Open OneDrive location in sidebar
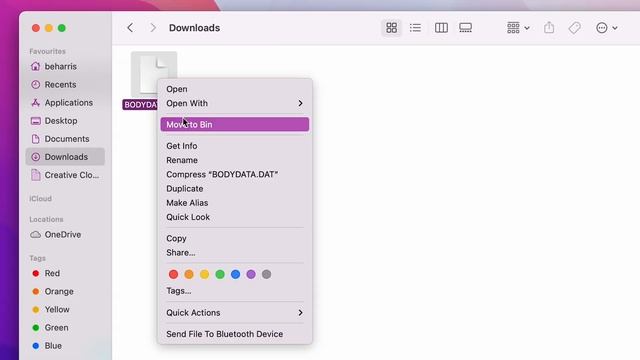 coord(65,235)
